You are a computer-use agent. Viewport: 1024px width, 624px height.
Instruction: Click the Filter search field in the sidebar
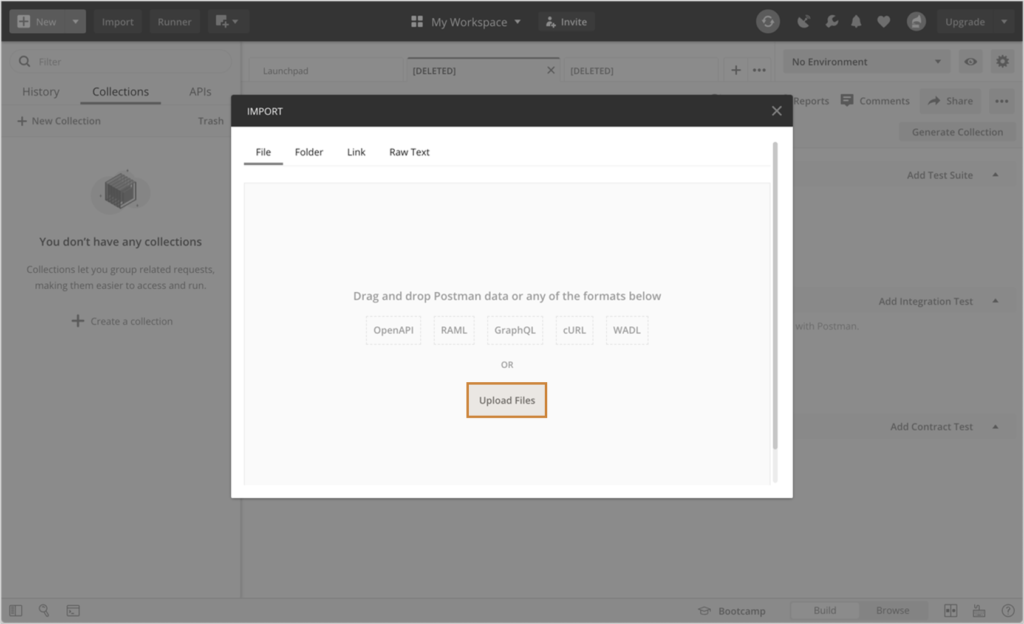pyautogui.click(x=121, y=61)
